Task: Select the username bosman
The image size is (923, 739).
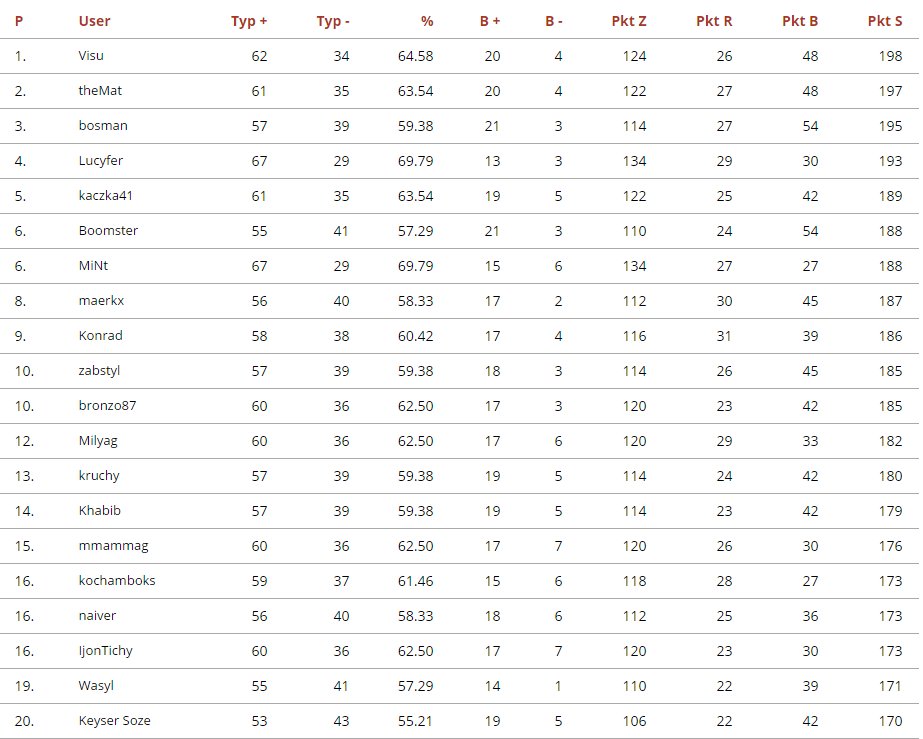Action: point(103,126)
